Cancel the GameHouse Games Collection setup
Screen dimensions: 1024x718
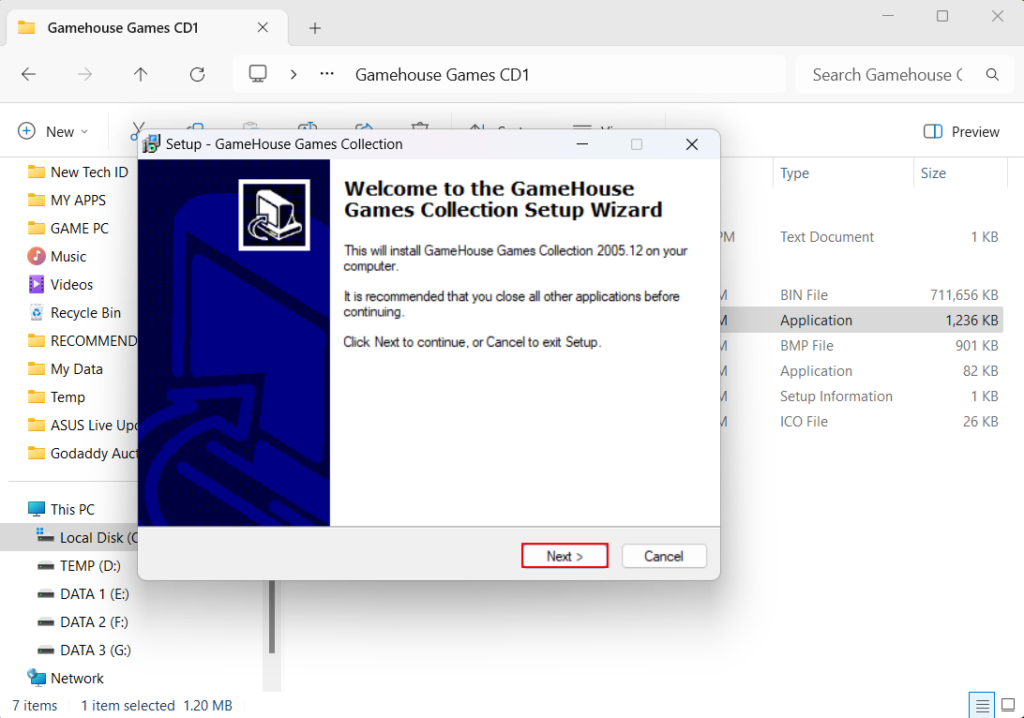(x=663, y=556)
